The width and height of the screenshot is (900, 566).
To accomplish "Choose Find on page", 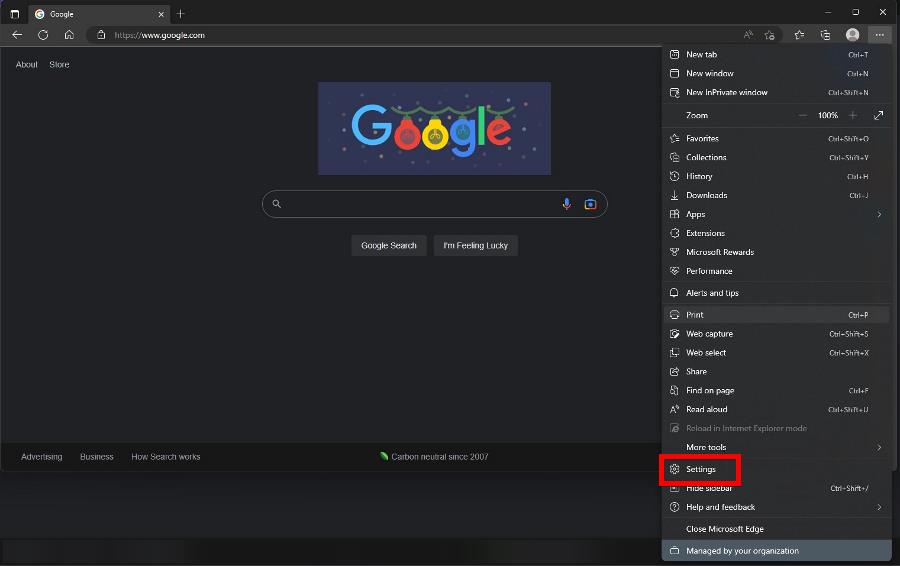I will tap(777, 390).
